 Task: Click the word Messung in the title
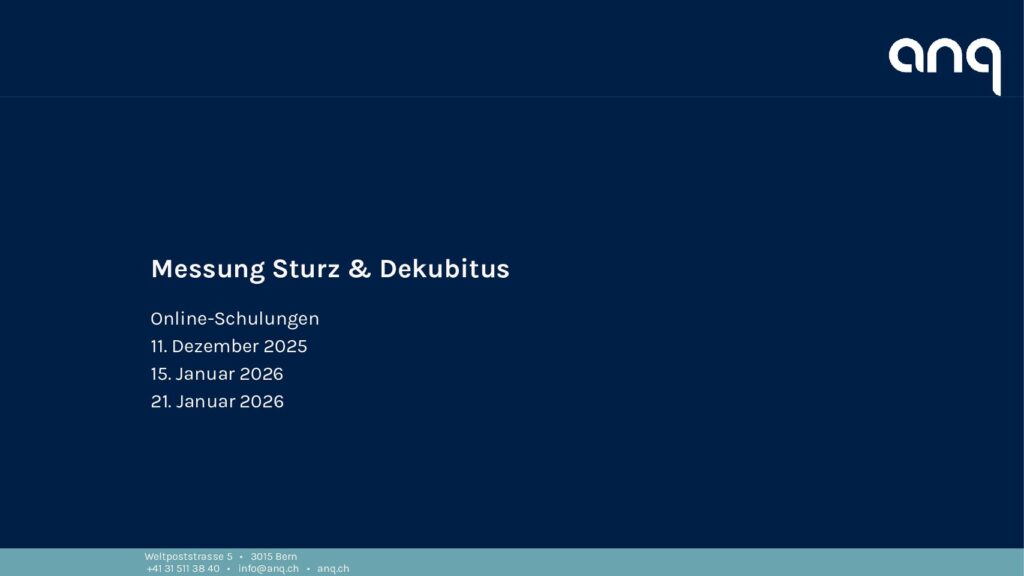coord(207,269)
